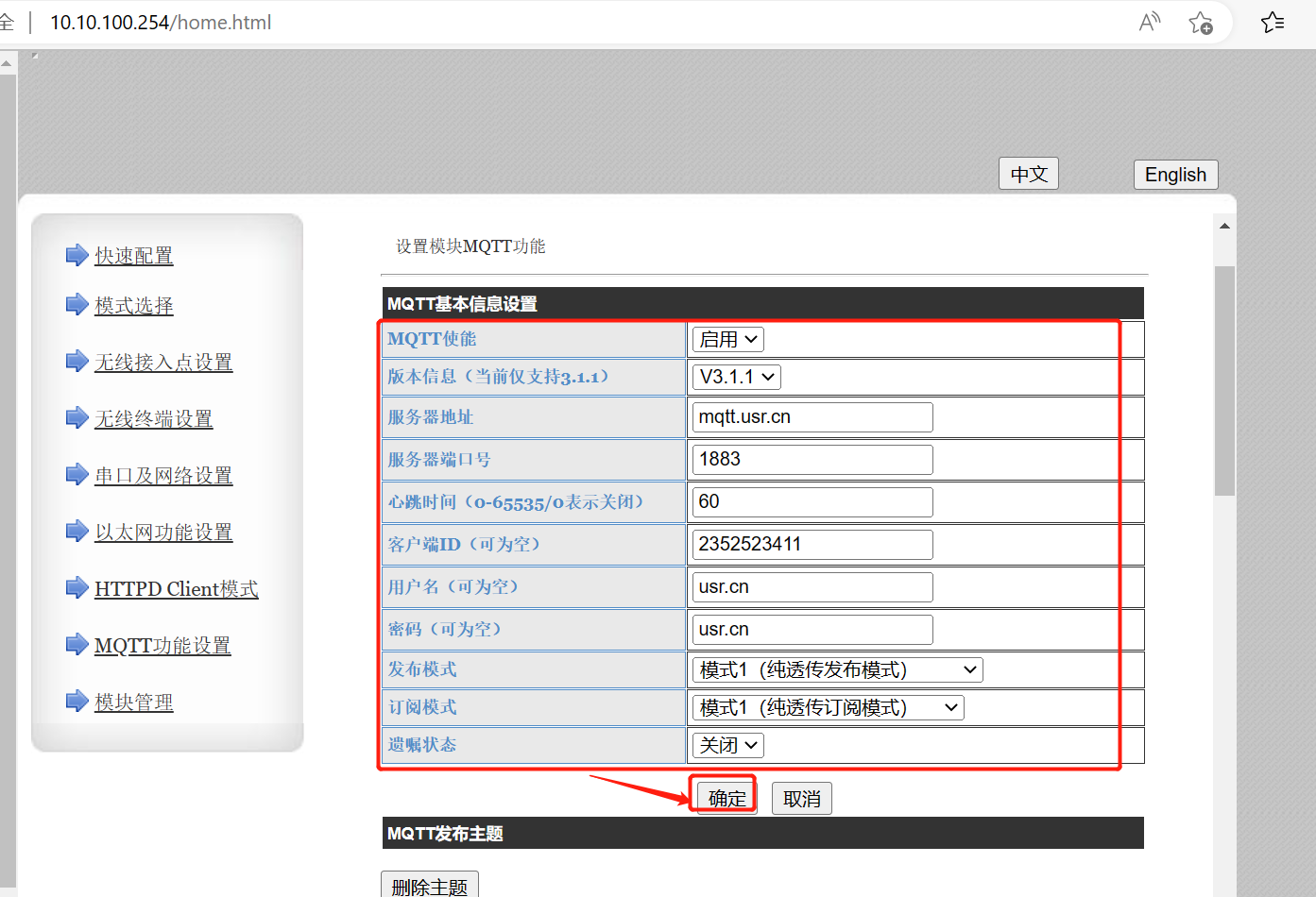This screenshot has width=1316, height=897.
Task: Expand the V3.1.1 version dropdown
Action: click(x=736, y=377)
